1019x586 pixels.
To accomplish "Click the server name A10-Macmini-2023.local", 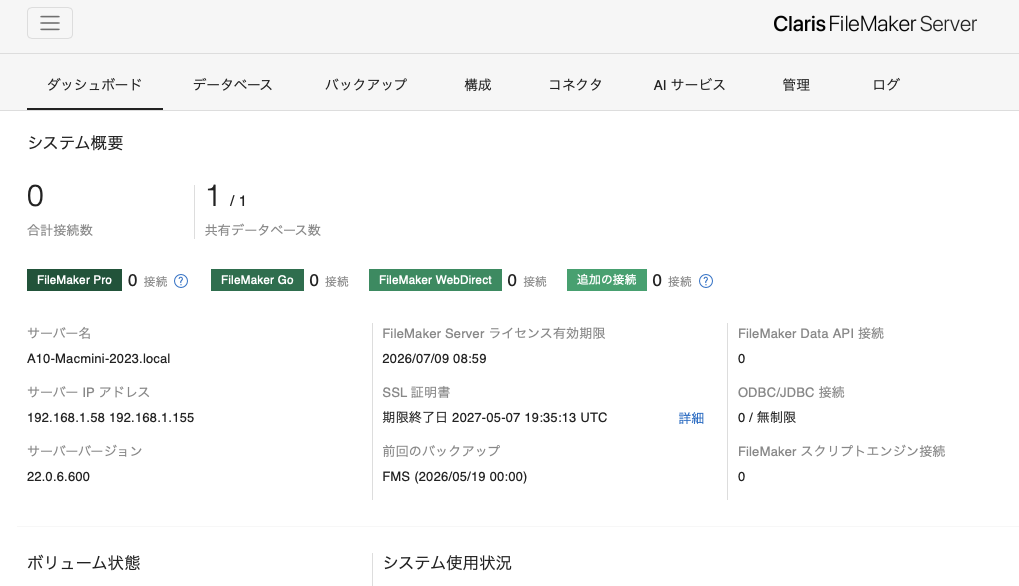I will pyautogui.click(x=99, y=359).
